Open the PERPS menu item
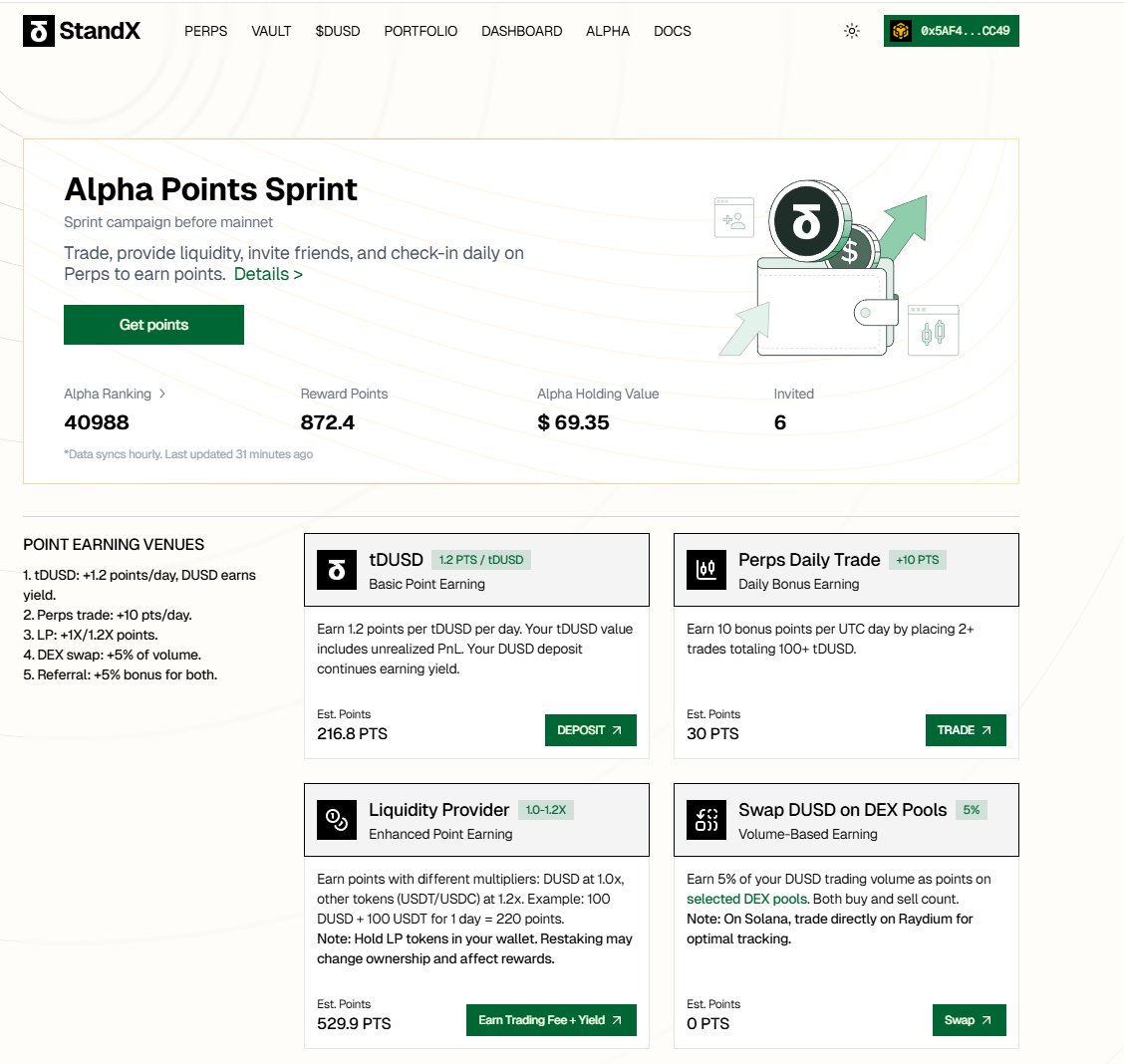This screenshot has width=1124, height=1064. point(205,31)
